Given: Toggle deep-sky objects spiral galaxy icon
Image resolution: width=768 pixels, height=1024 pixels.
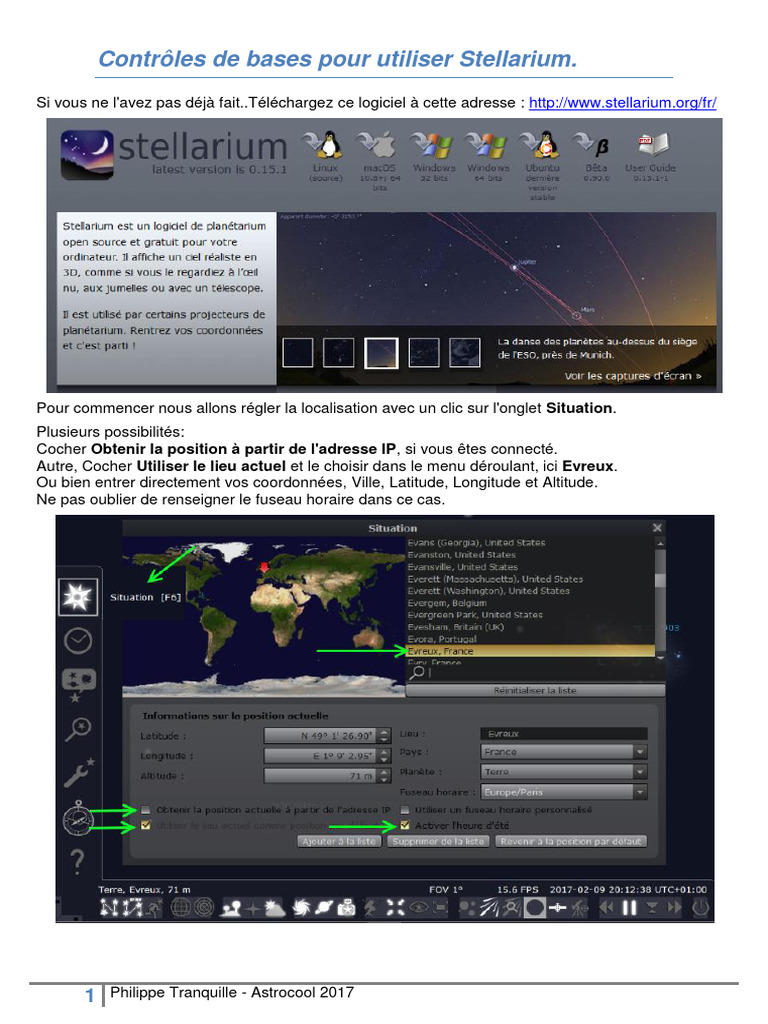Looking at the screenshot, I should coord(302,908).
